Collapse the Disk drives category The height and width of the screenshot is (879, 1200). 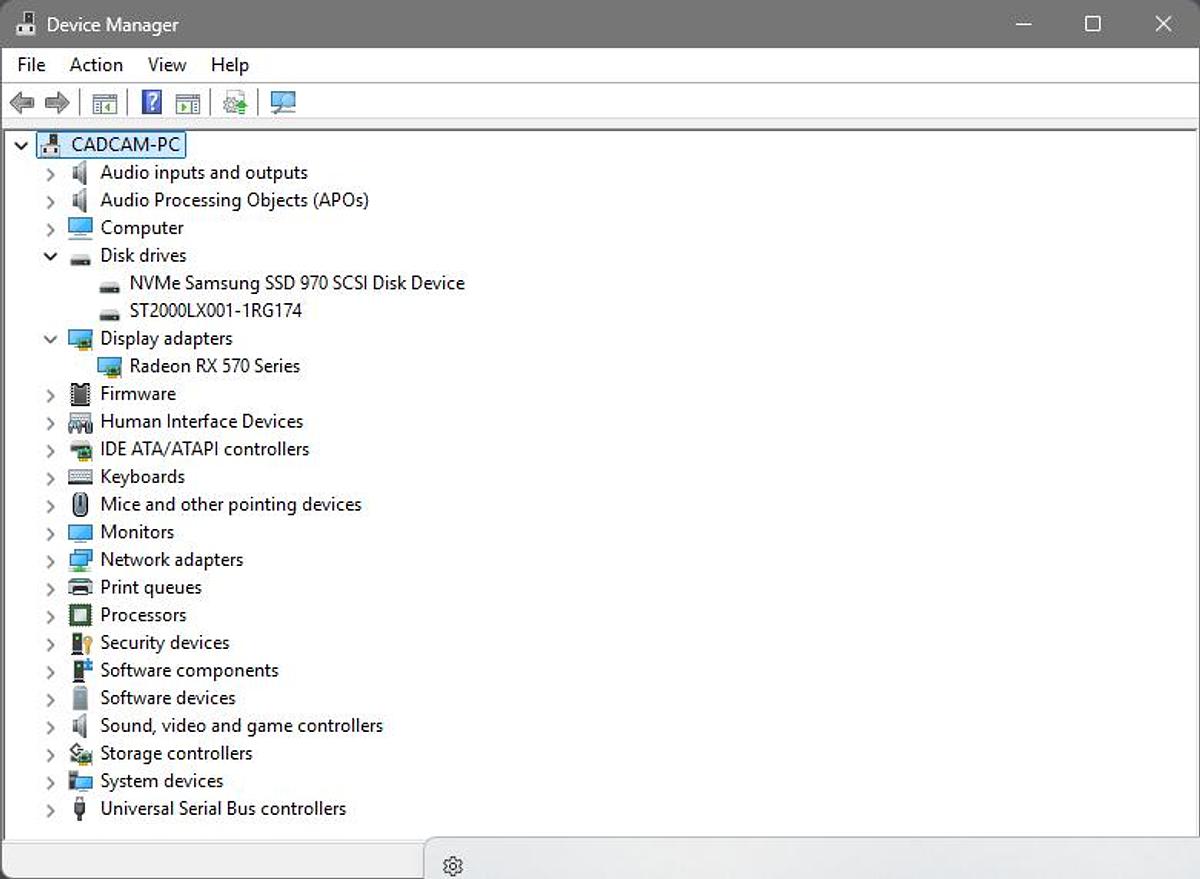[51, 256]
